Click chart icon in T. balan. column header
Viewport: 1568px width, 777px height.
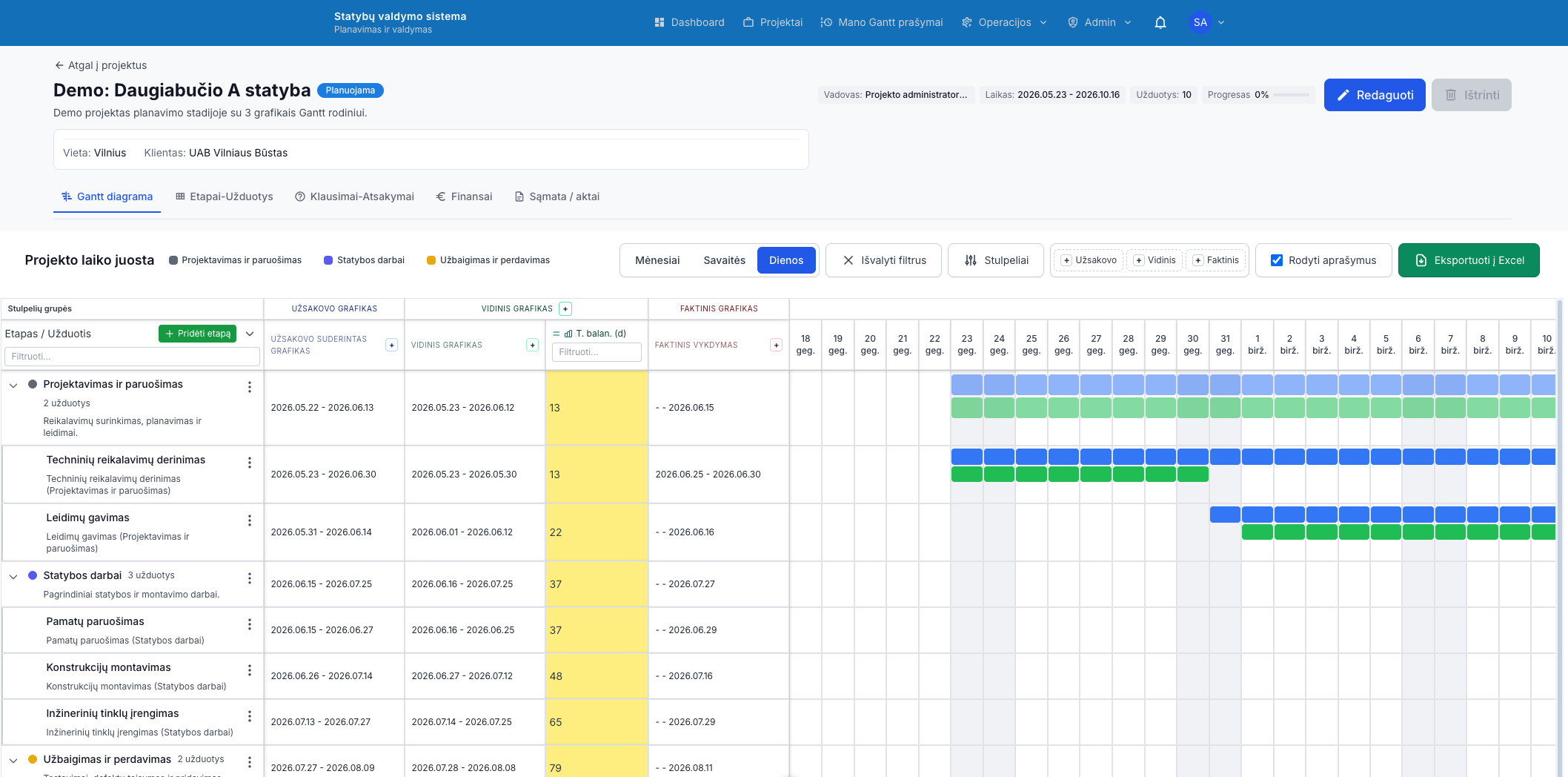coord(568,334)
